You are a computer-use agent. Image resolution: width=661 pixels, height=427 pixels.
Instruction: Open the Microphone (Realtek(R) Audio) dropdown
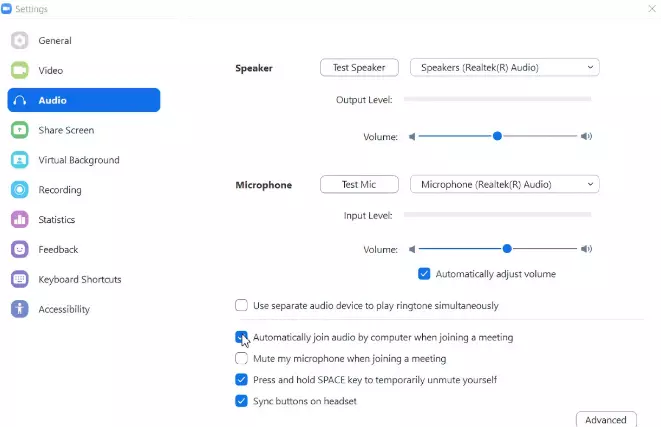click(505, 184)
